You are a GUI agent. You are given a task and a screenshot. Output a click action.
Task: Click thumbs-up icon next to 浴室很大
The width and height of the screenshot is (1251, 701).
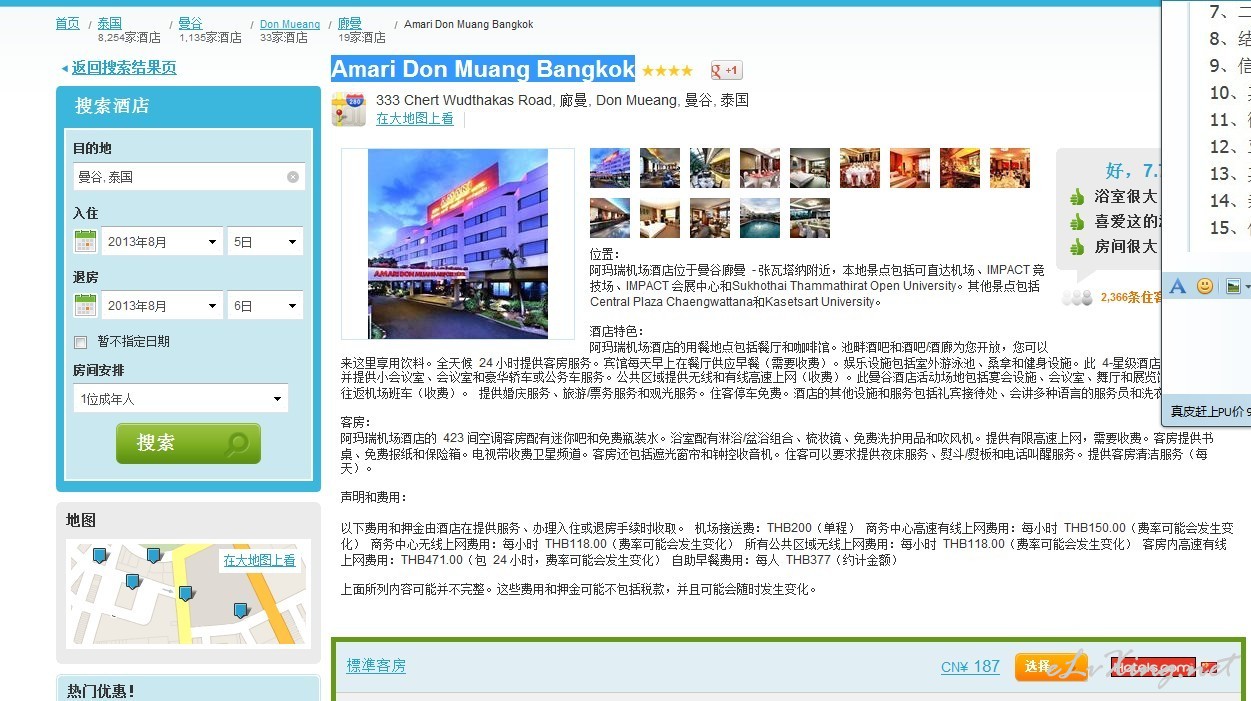click(x=1077, y=197)
